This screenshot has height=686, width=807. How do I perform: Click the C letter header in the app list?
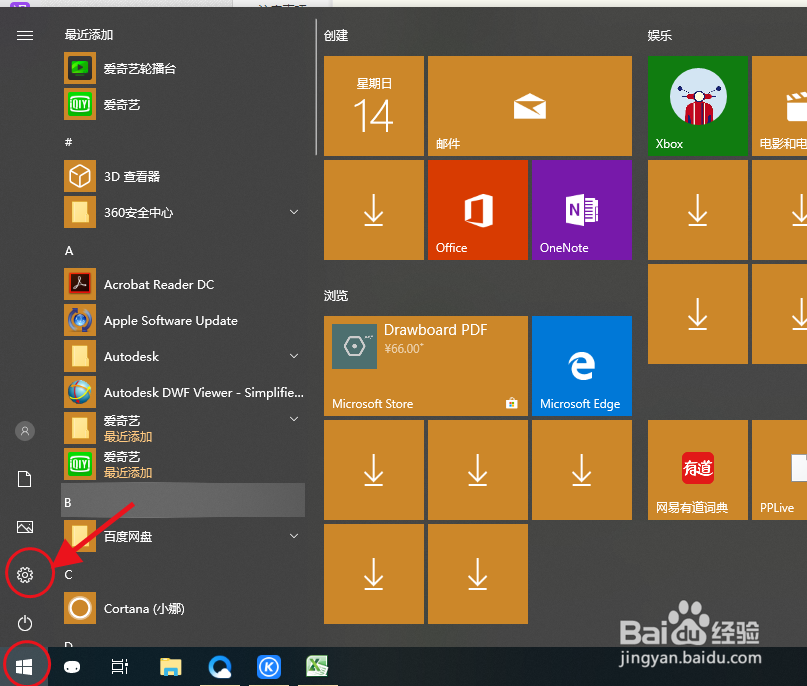tap(68, 574)
